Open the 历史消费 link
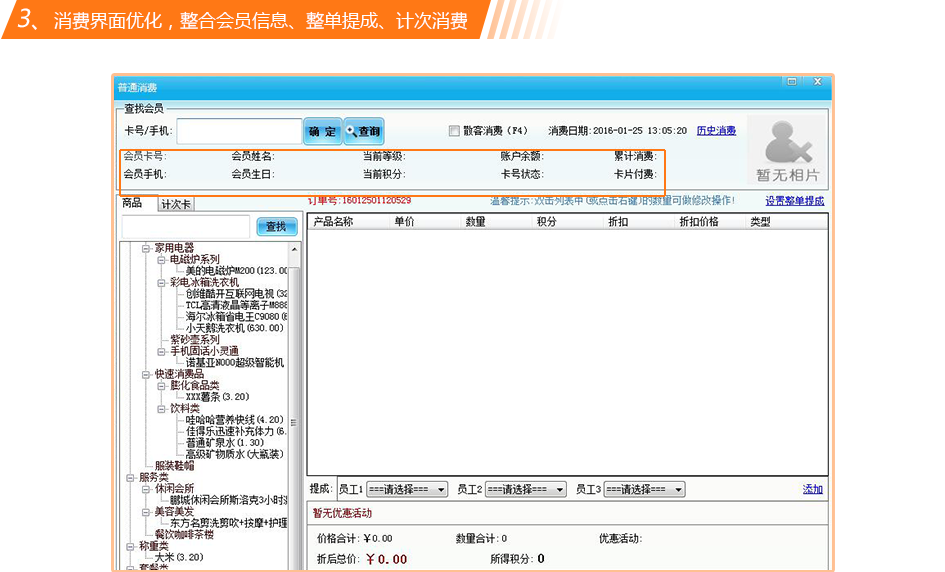 [x=716, y=131]
